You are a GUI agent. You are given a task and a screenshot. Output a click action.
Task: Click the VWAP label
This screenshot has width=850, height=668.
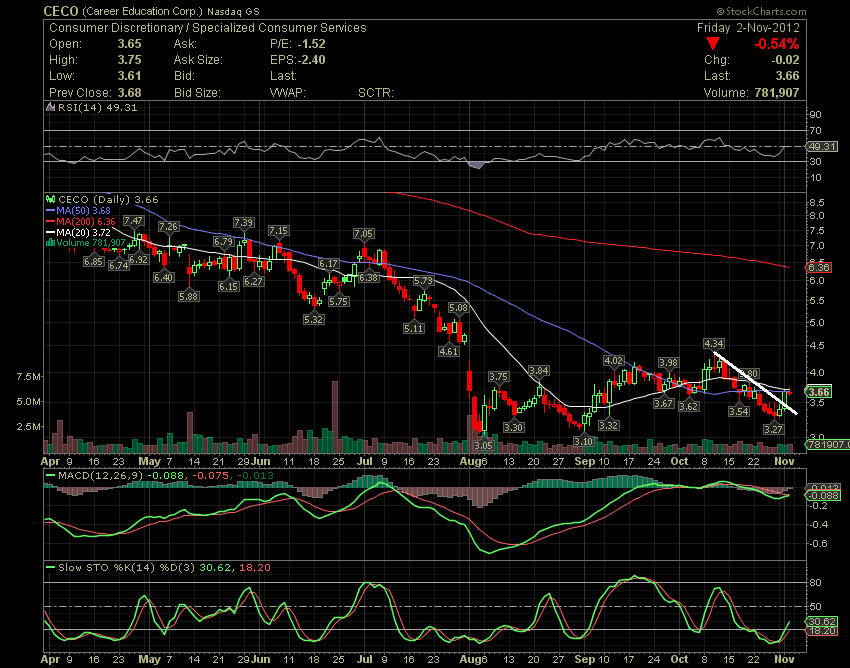click(x=288, y=93)
